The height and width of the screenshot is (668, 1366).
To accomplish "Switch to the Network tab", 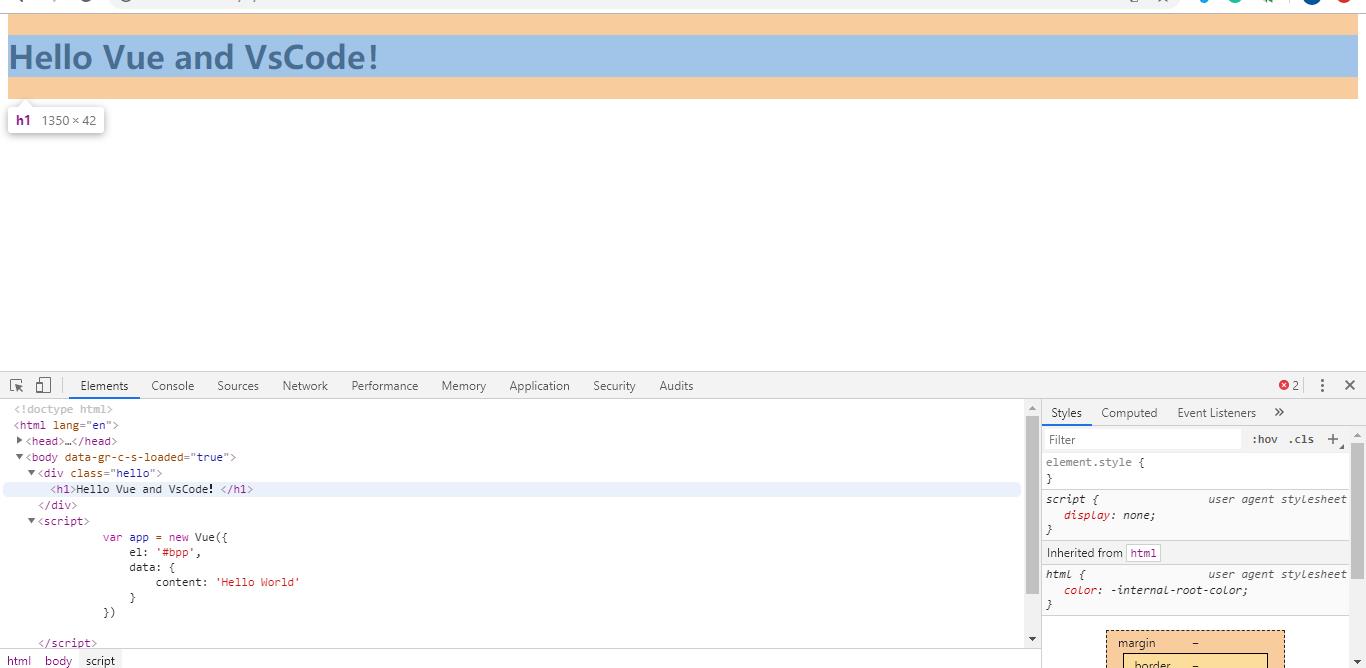I will tap(305, 386).
